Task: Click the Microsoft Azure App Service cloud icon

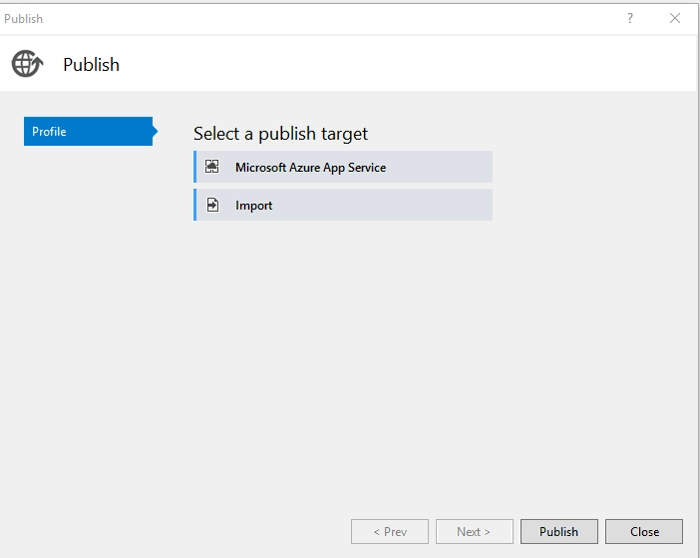Action: pyautogui.click(x=212, y=167)
